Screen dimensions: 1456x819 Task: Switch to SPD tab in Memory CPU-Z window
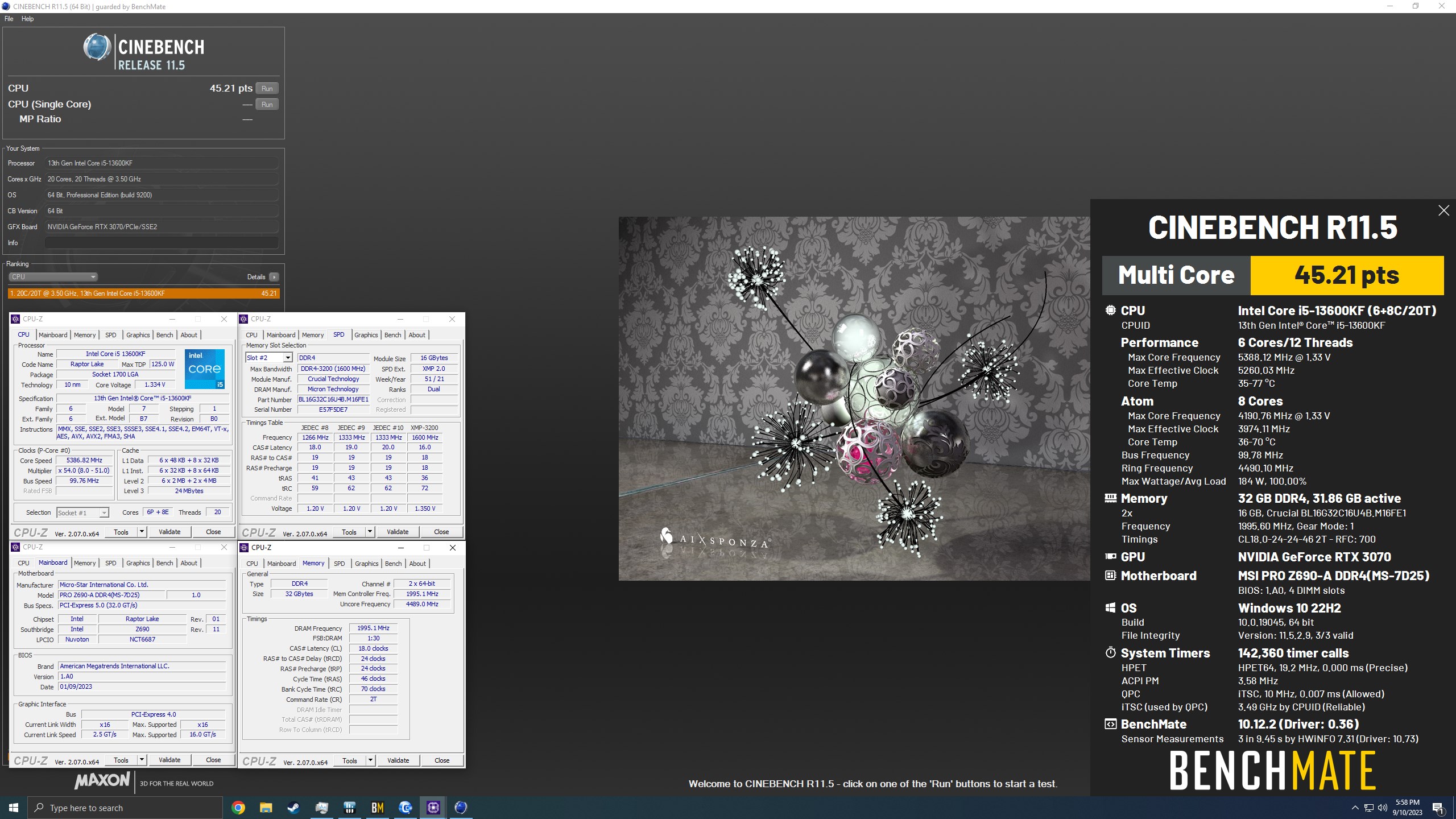tap(339, 564)
